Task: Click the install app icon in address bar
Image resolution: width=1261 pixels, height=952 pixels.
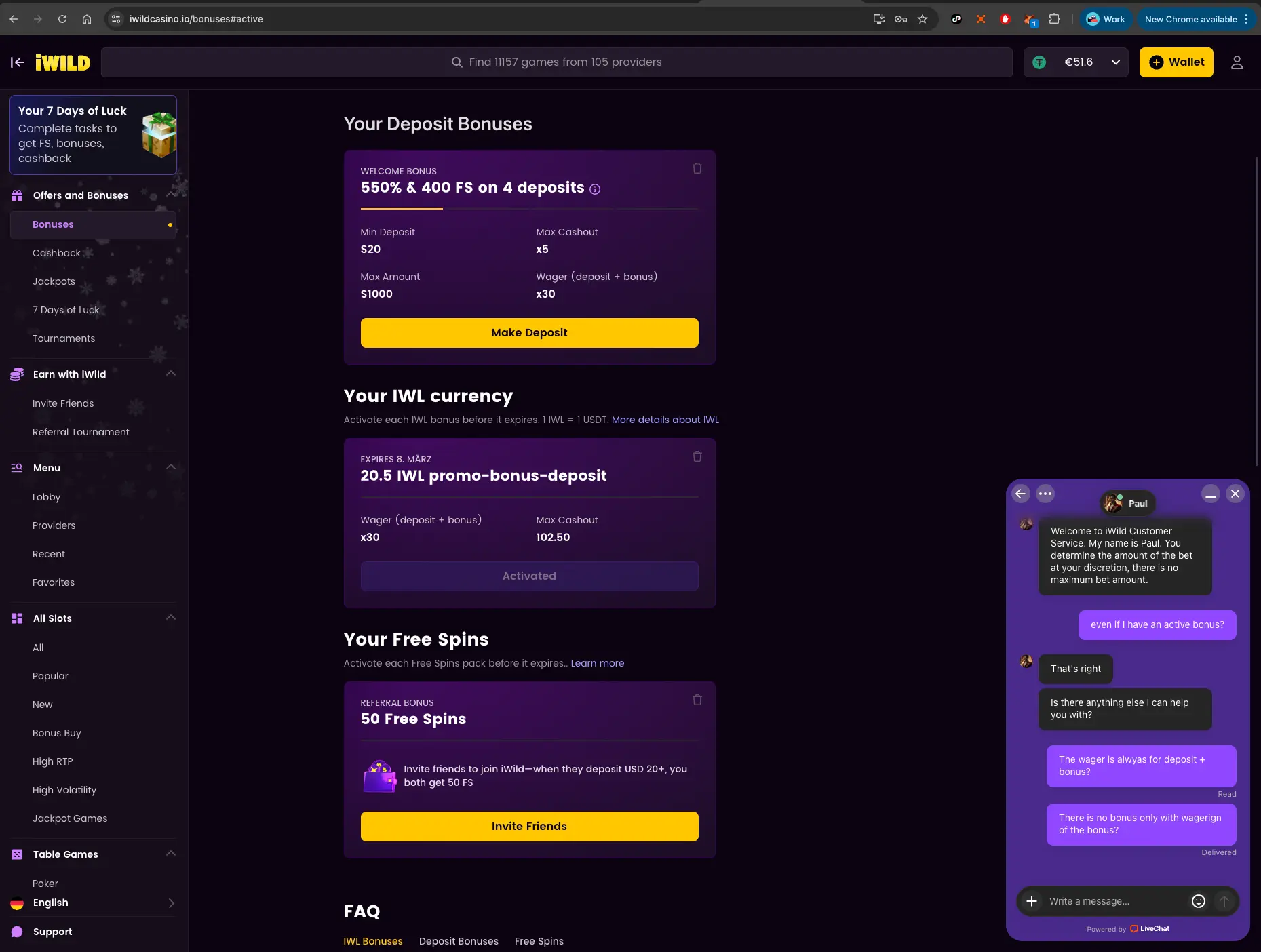Action: click(879, 19)
